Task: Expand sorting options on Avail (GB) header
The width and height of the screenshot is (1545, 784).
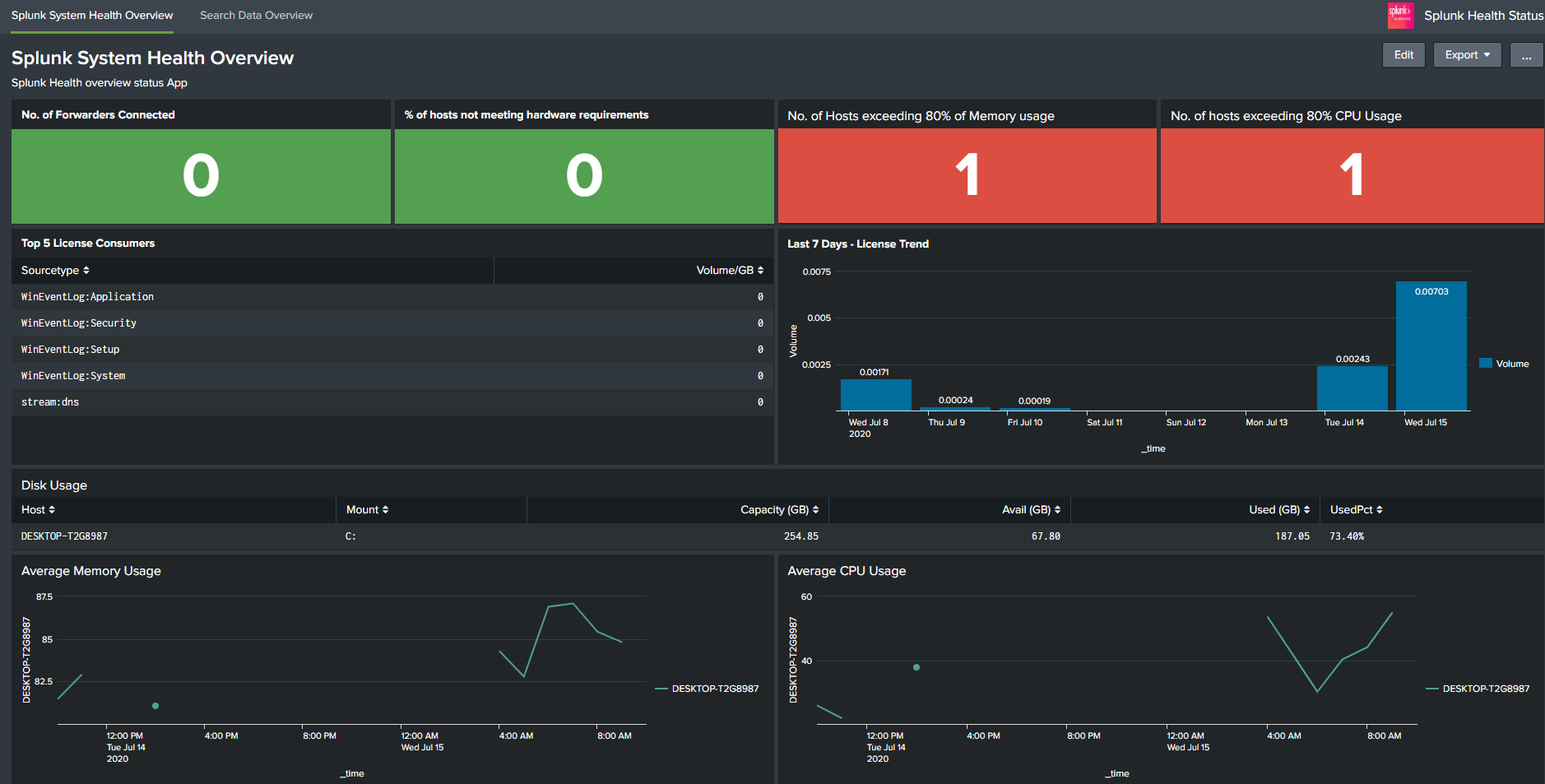Action: (1032, 509)
